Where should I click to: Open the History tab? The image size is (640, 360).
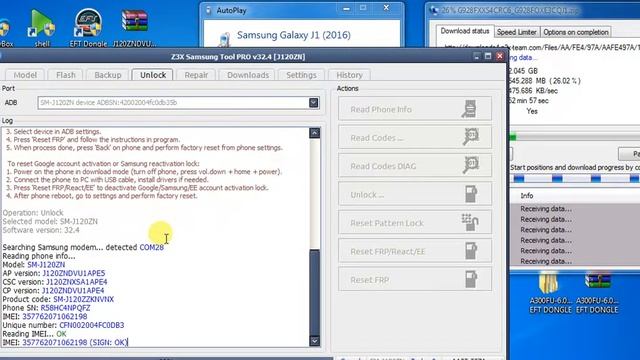pyautogui.click(x=349, y=75)
